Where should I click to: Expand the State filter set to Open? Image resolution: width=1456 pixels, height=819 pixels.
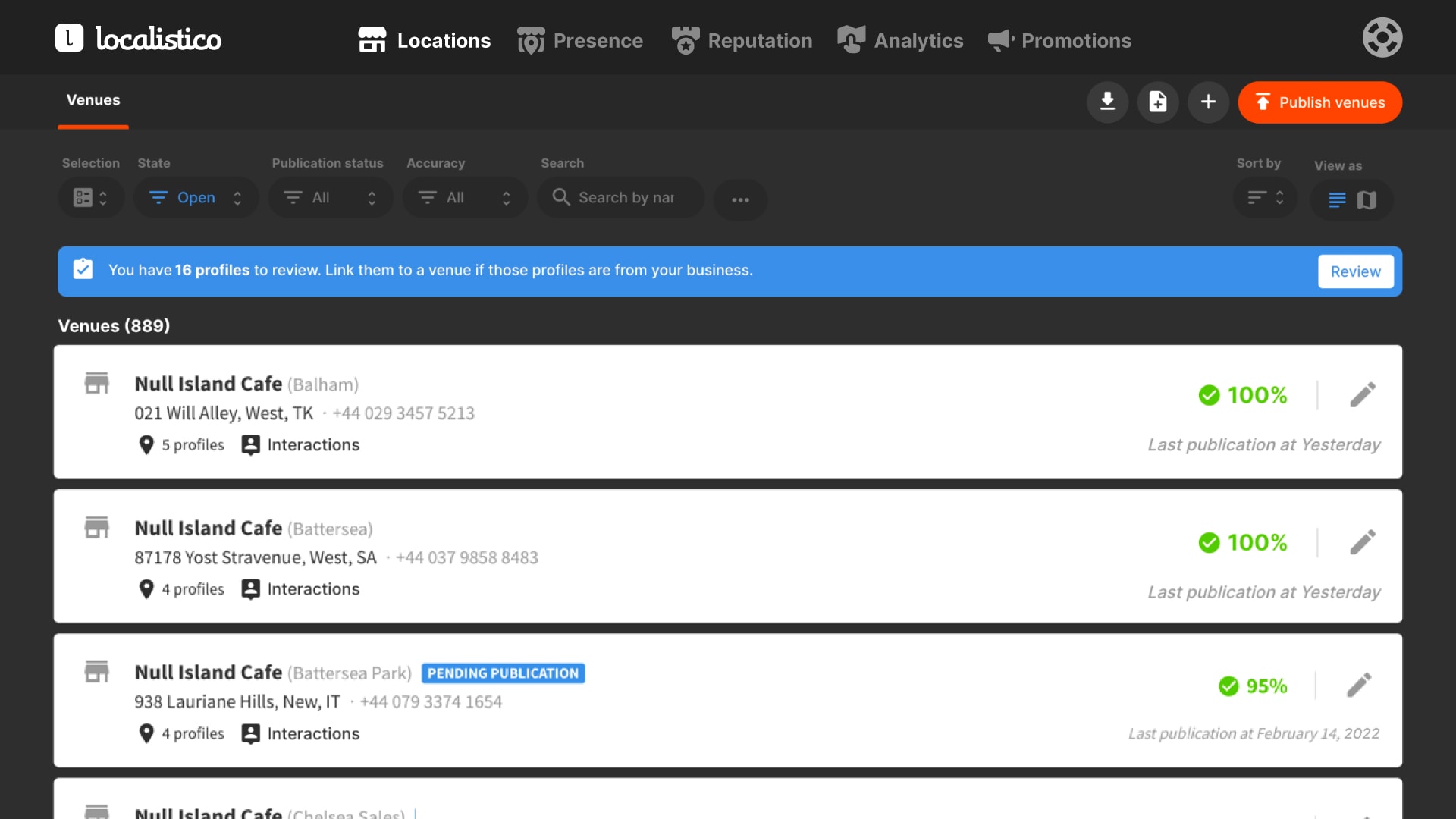click(196, 198)
